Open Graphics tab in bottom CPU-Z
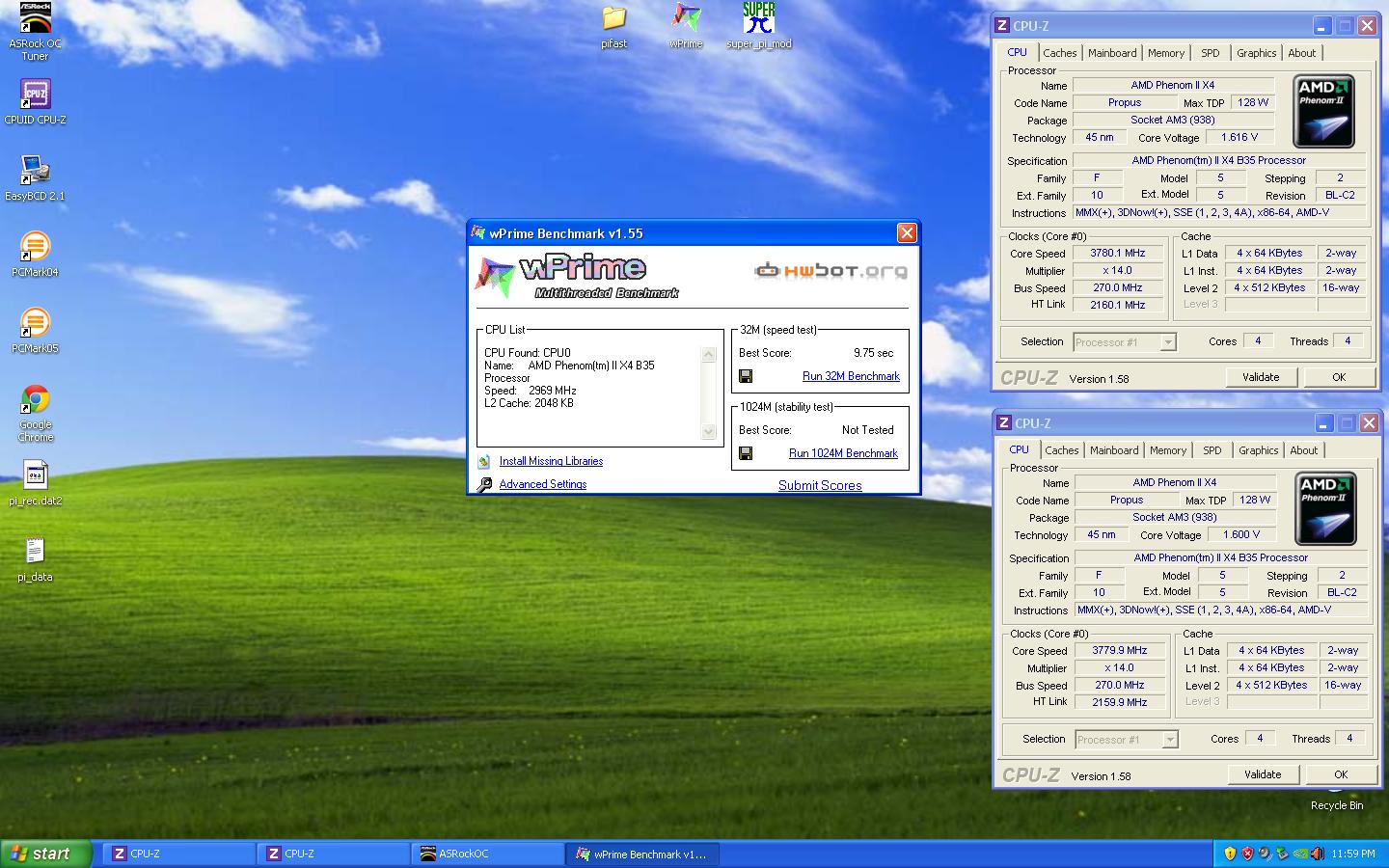Image resolution: width=1389 pixels, height=868 pixels. pyautogui.click(x=1259, y=450)
